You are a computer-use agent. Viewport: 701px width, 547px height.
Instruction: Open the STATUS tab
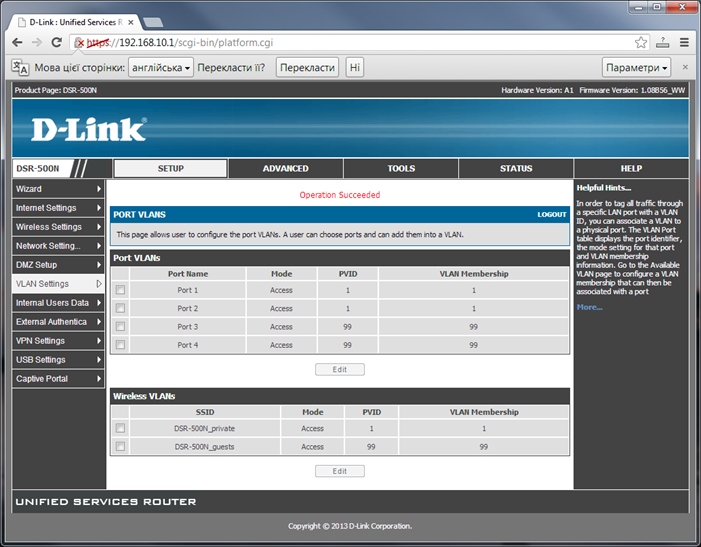(516, 169)
